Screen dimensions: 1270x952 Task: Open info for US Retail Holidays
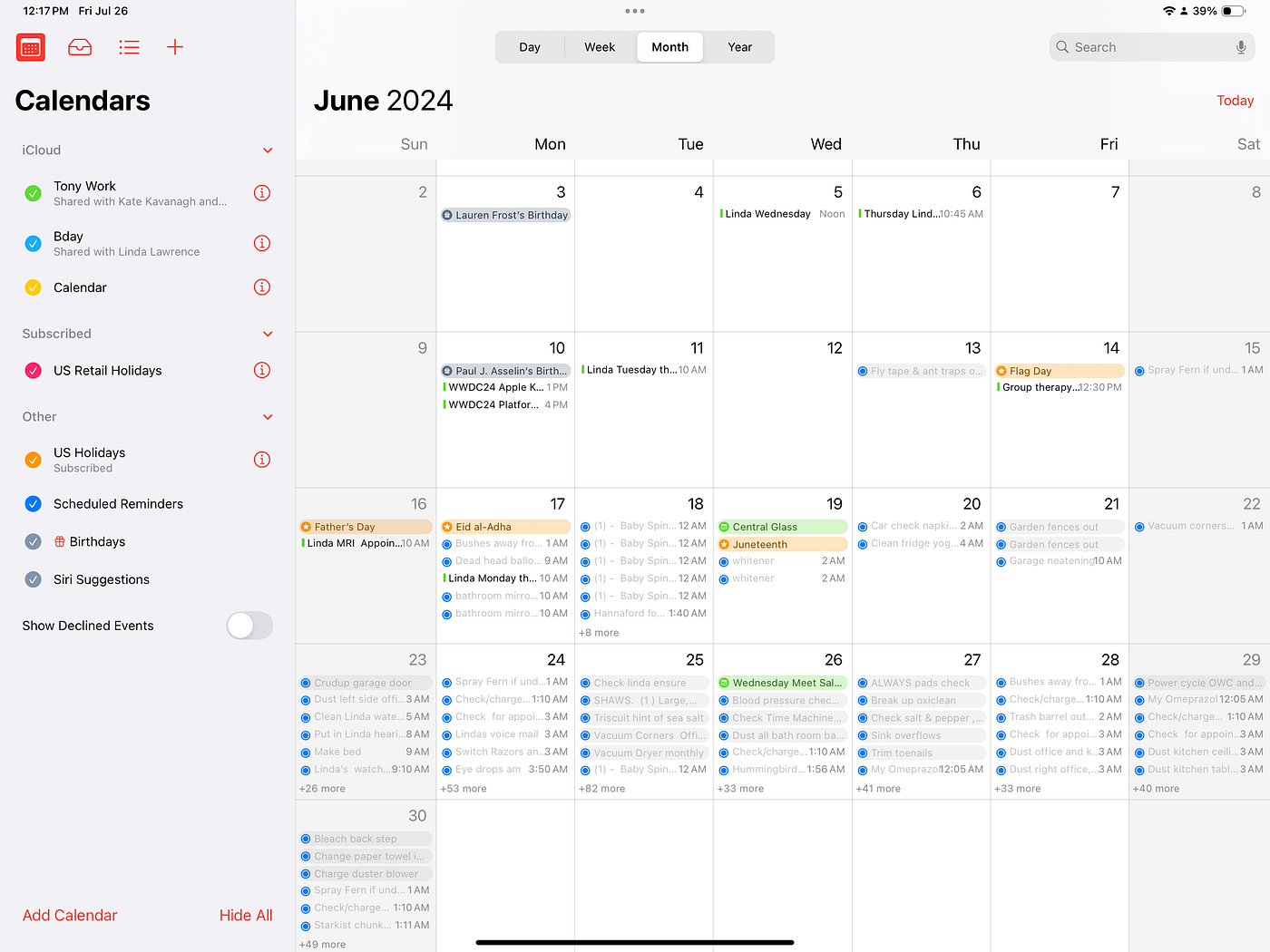tap(262, 370)
